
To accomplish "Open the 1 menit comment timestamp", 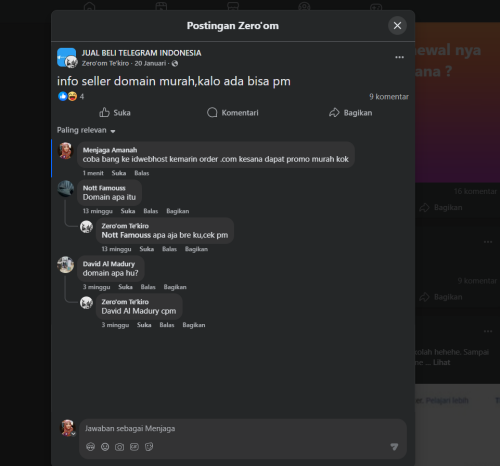I will pos(93,173).
